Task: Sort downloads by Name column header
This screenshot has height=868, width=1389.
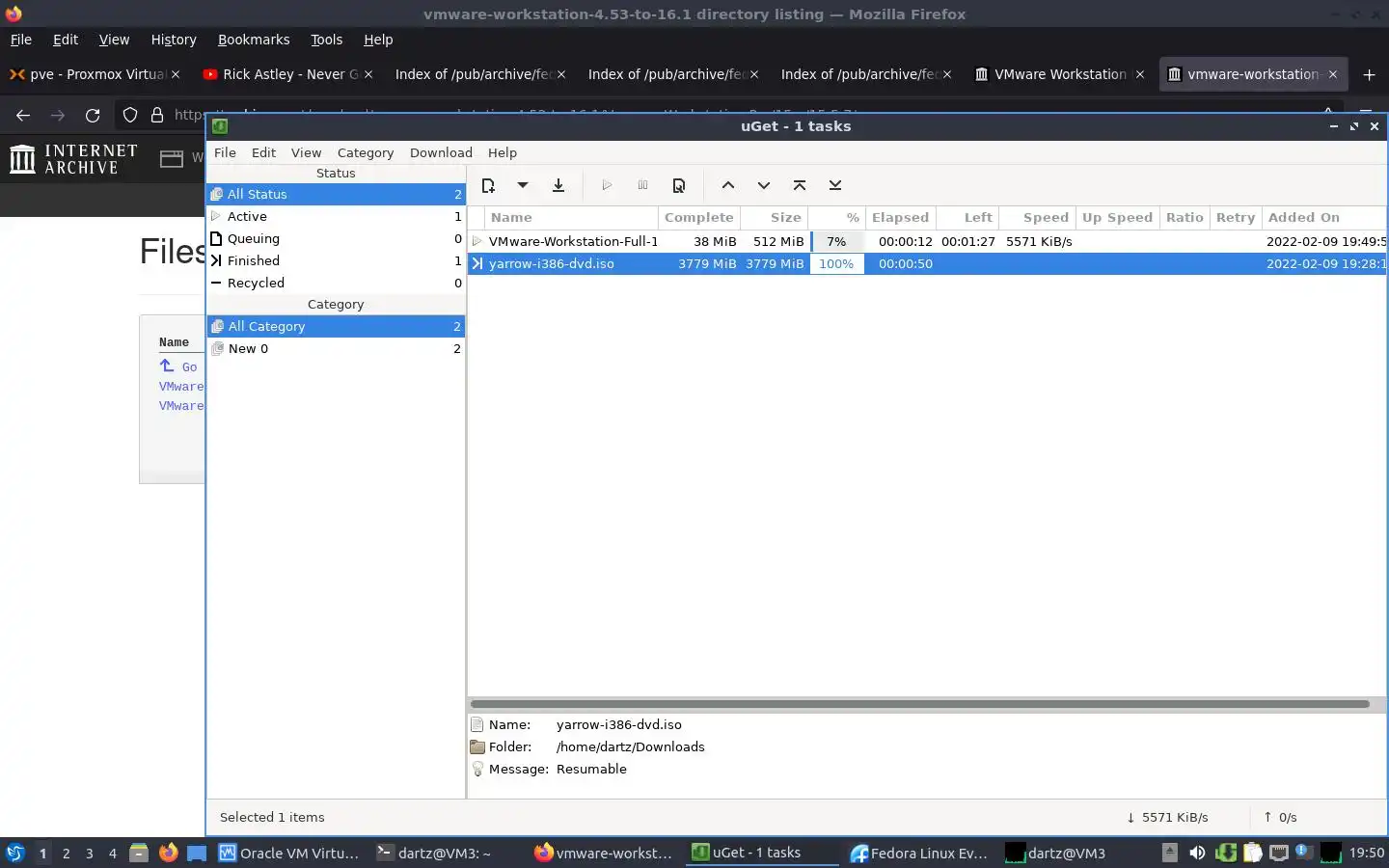Action: click(x=572, y=217)
